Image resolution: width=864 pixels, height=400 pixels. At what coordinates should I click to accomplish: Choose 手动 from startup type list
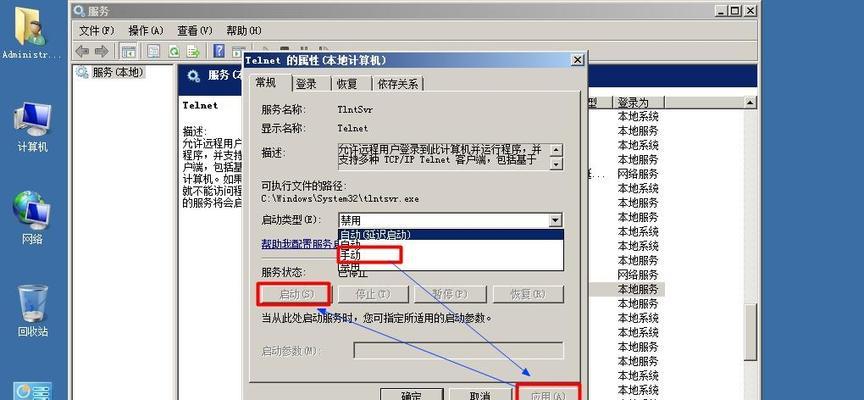450,255
